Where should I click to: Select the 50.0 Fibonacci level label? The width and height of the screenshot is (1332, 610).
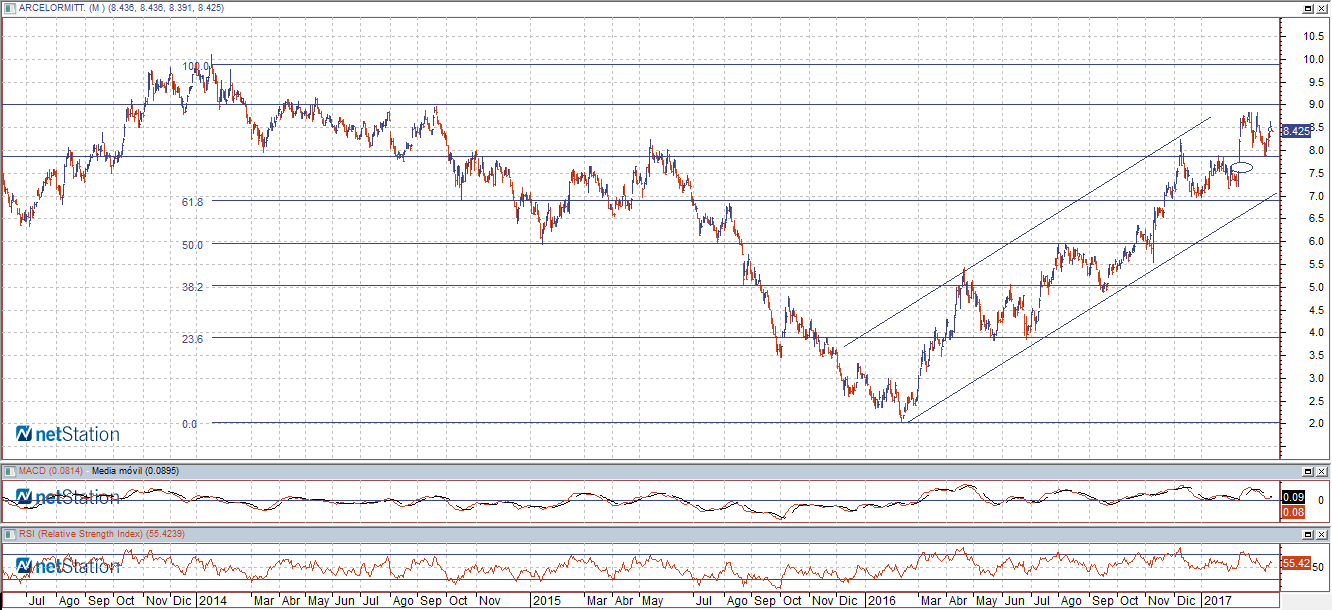point(193,244)
